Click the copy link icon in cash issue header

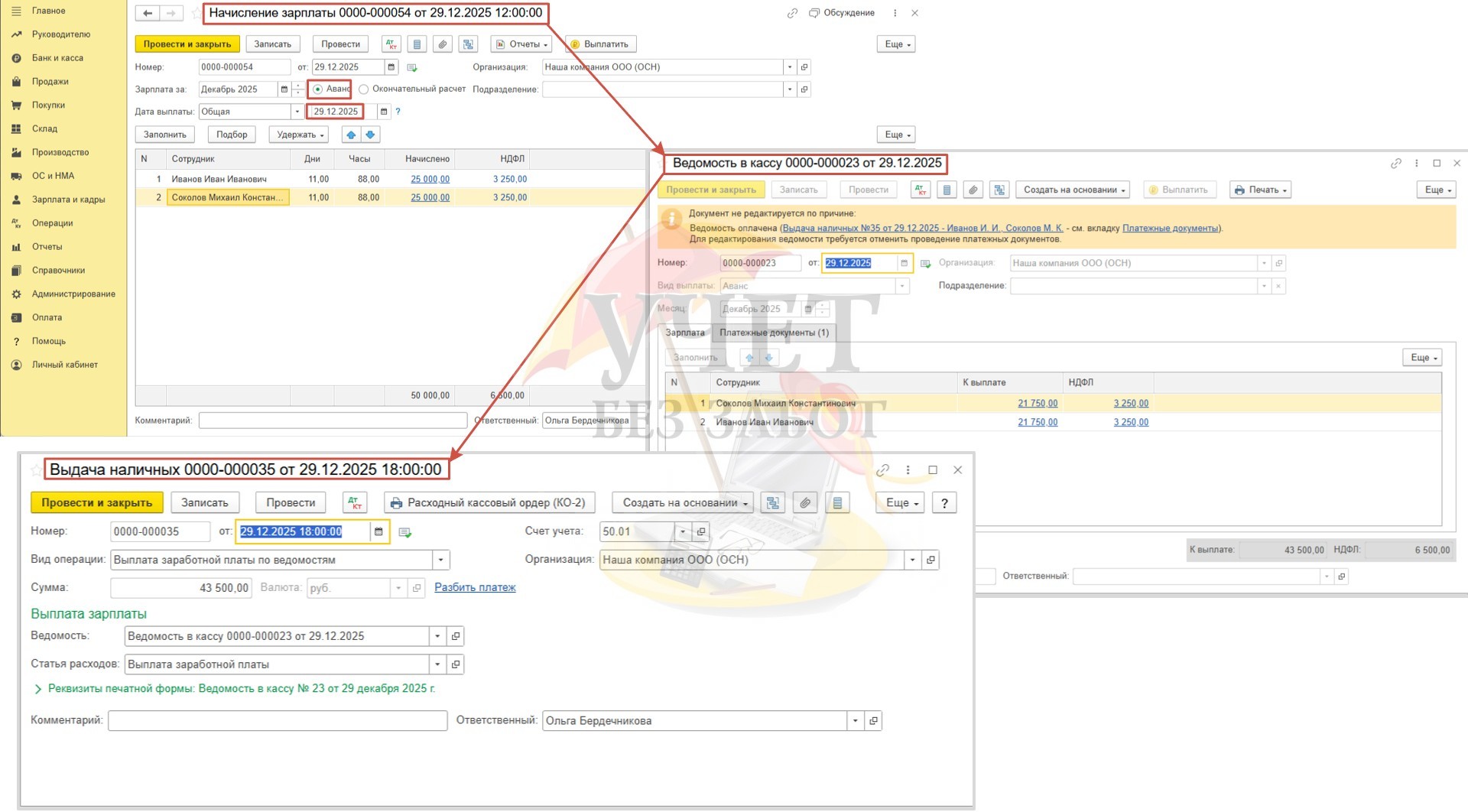pos(882,470)
